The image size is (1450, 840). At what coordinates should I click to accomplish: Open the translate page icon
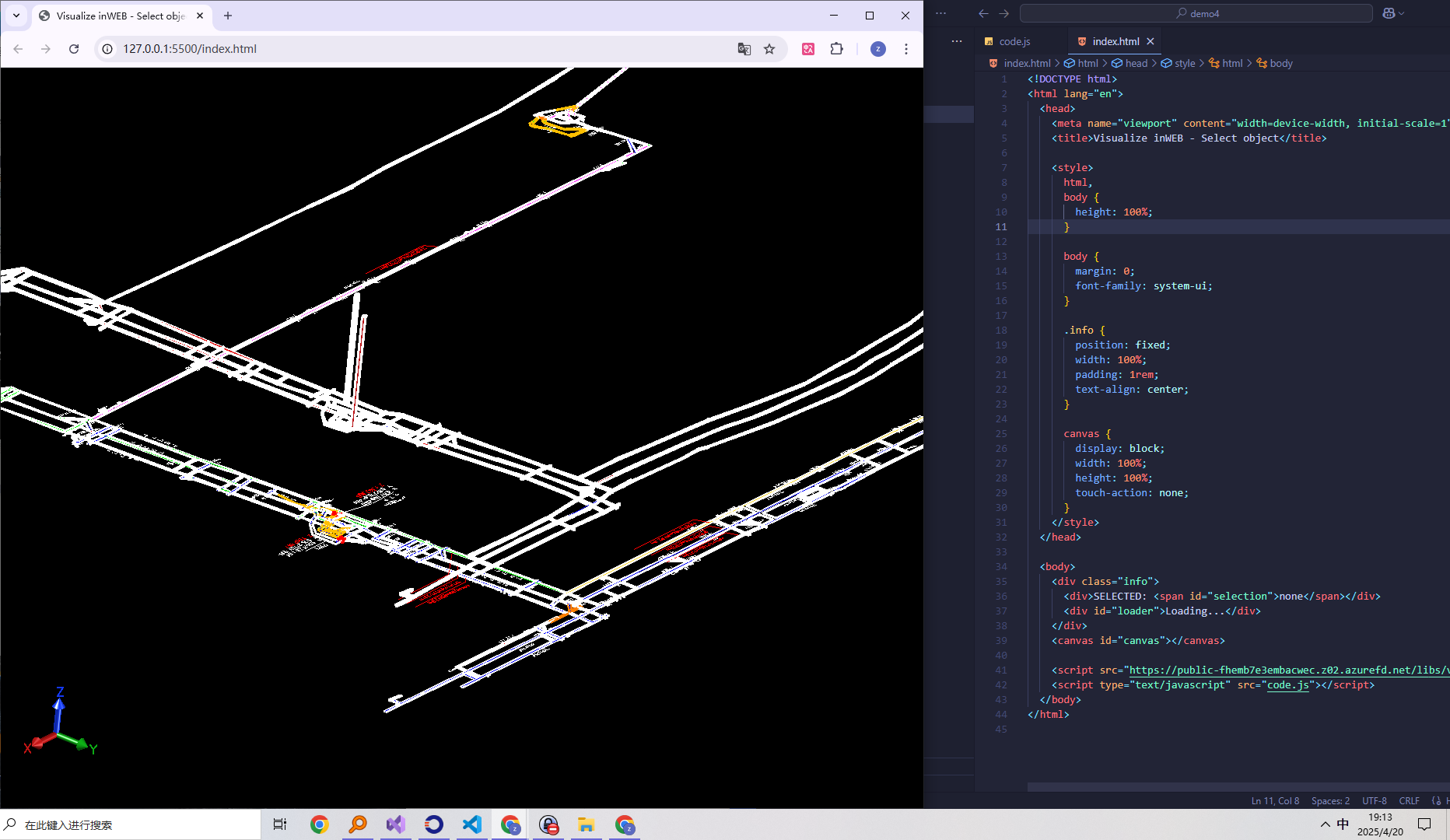click(744, 49)
